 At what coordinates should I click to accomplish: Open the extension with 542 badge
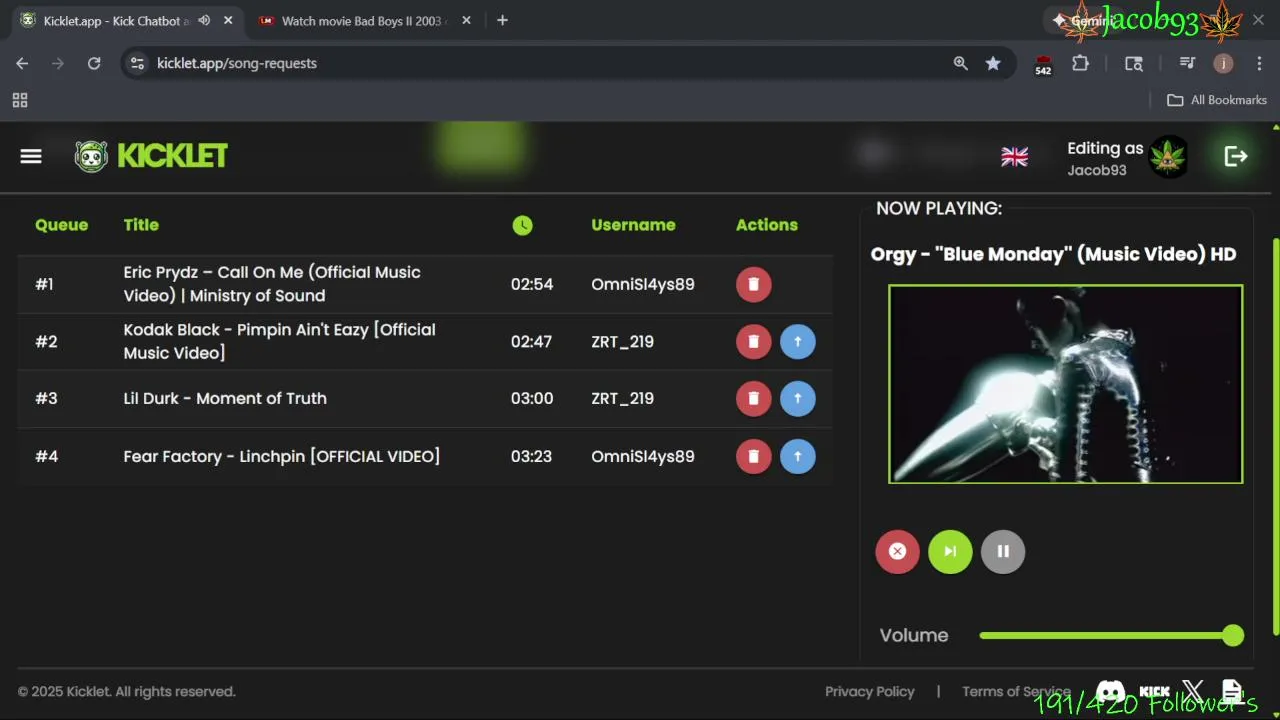point(1043,65)
